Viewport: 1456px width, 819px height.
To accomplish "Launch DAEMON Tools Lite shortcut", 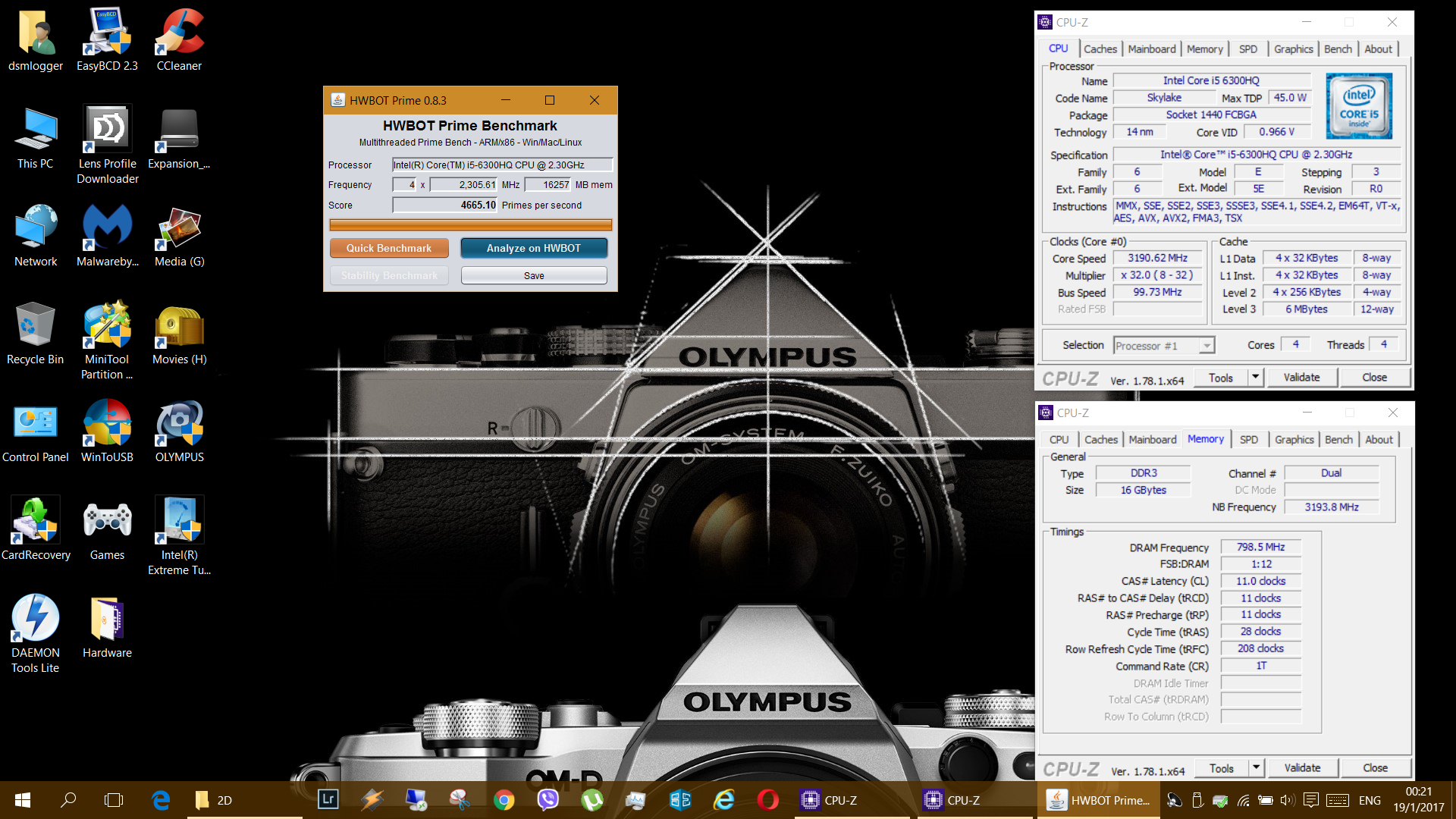I will point(36,635).
